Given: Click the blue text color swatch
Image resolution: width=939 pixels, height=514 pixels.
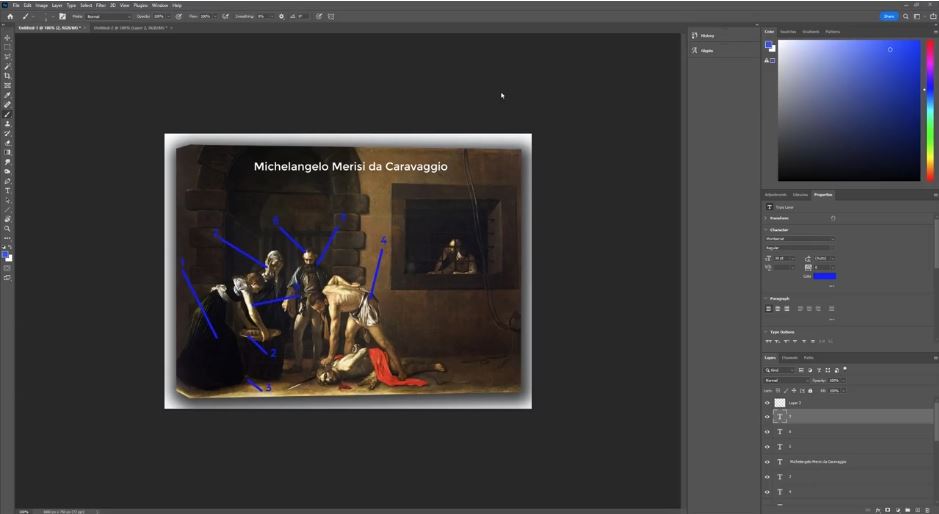Looking at the screenshot, I should click(x=824, y=276).
